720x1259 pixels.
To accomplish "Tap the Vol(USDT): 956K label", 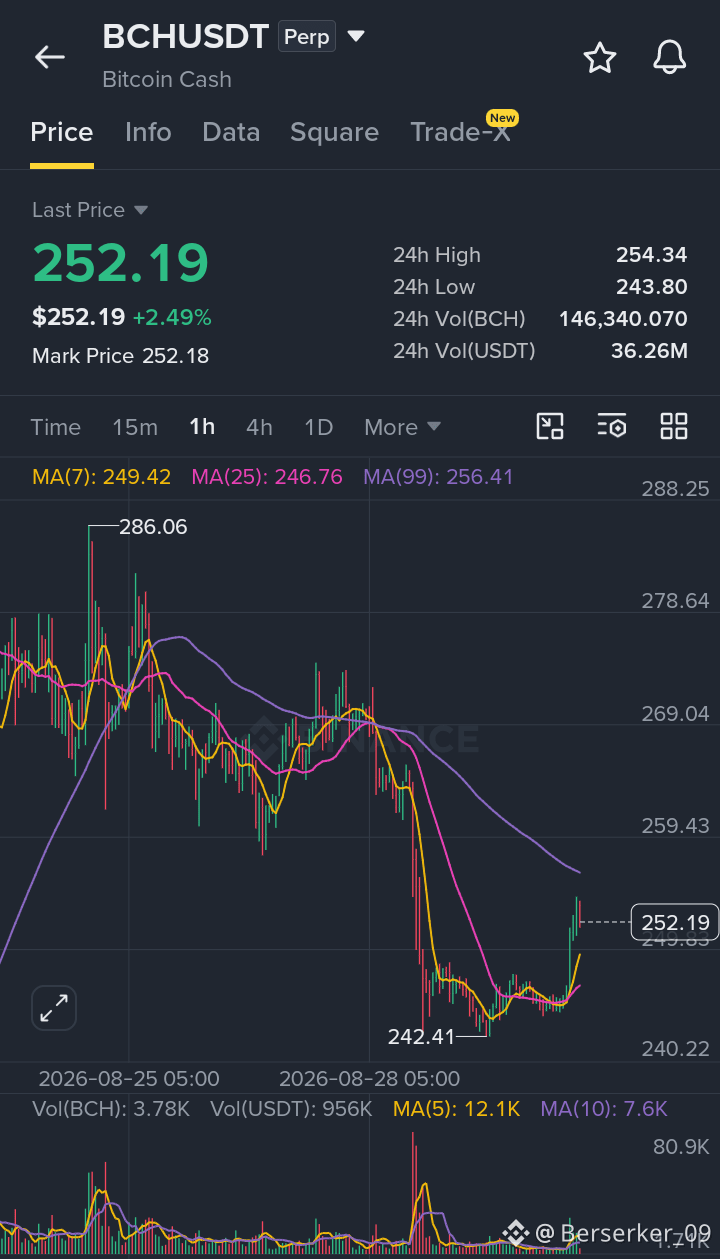I will coord(291,1108).
